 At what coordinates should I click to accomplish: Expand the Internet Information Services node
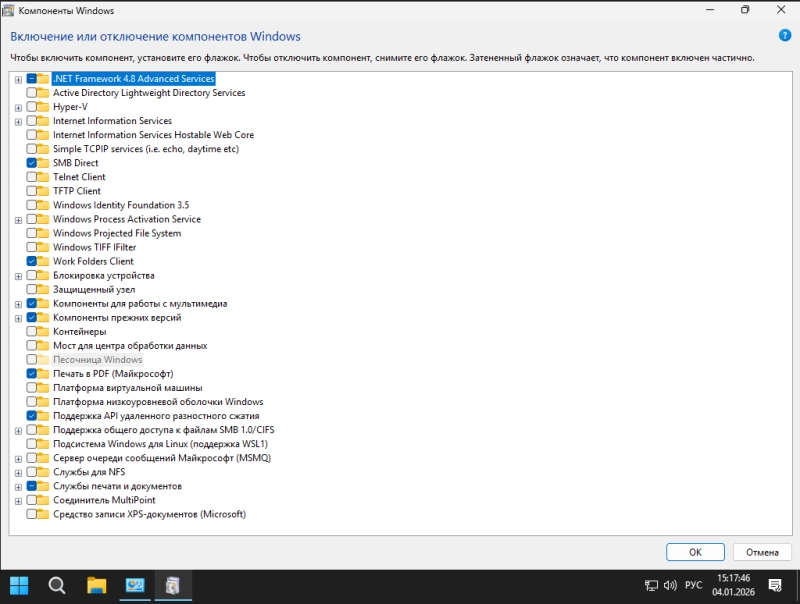pos(18,121)
